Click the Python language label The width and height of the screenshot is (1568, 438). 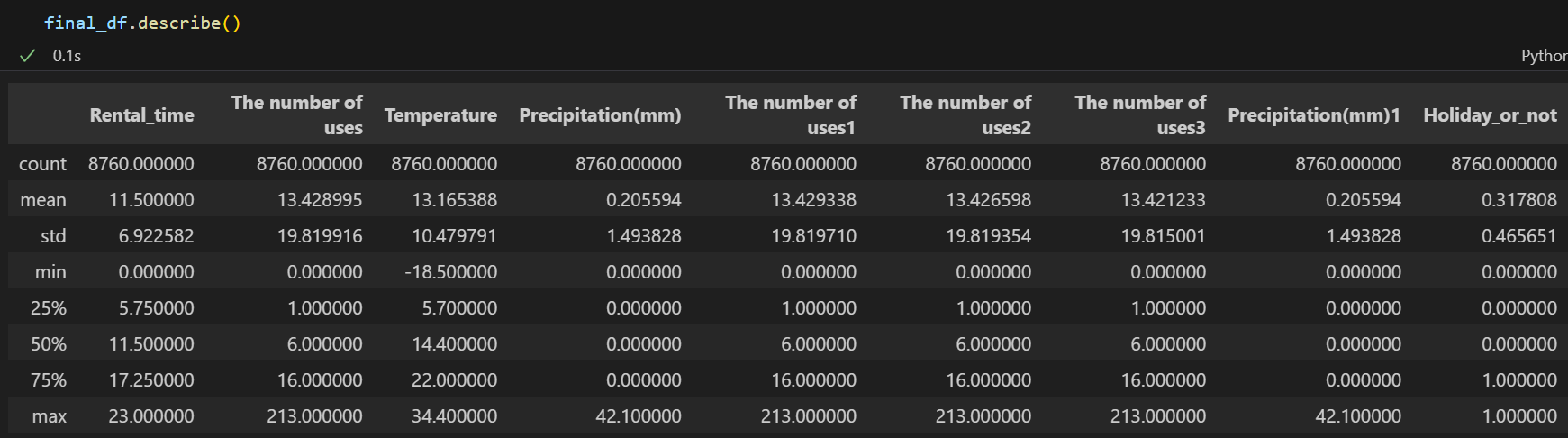click(1544, 56)
